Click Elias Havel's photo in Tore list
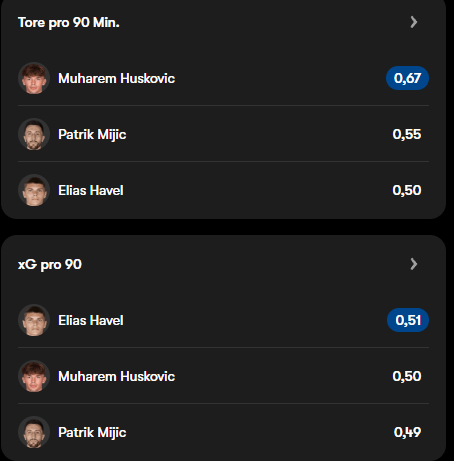Image resolution: width=454 pixels, height=461 pixels. pos(34,190)
